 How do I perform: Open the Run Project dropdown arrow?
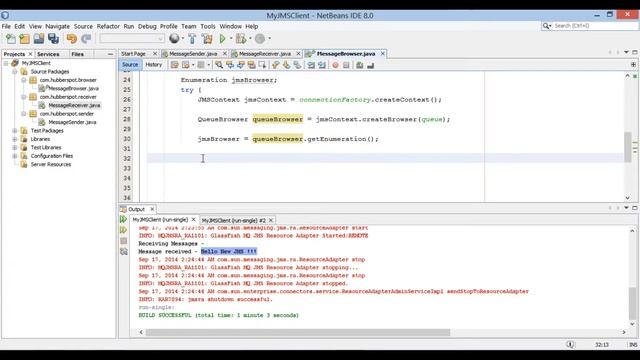[x=231, y=39]
